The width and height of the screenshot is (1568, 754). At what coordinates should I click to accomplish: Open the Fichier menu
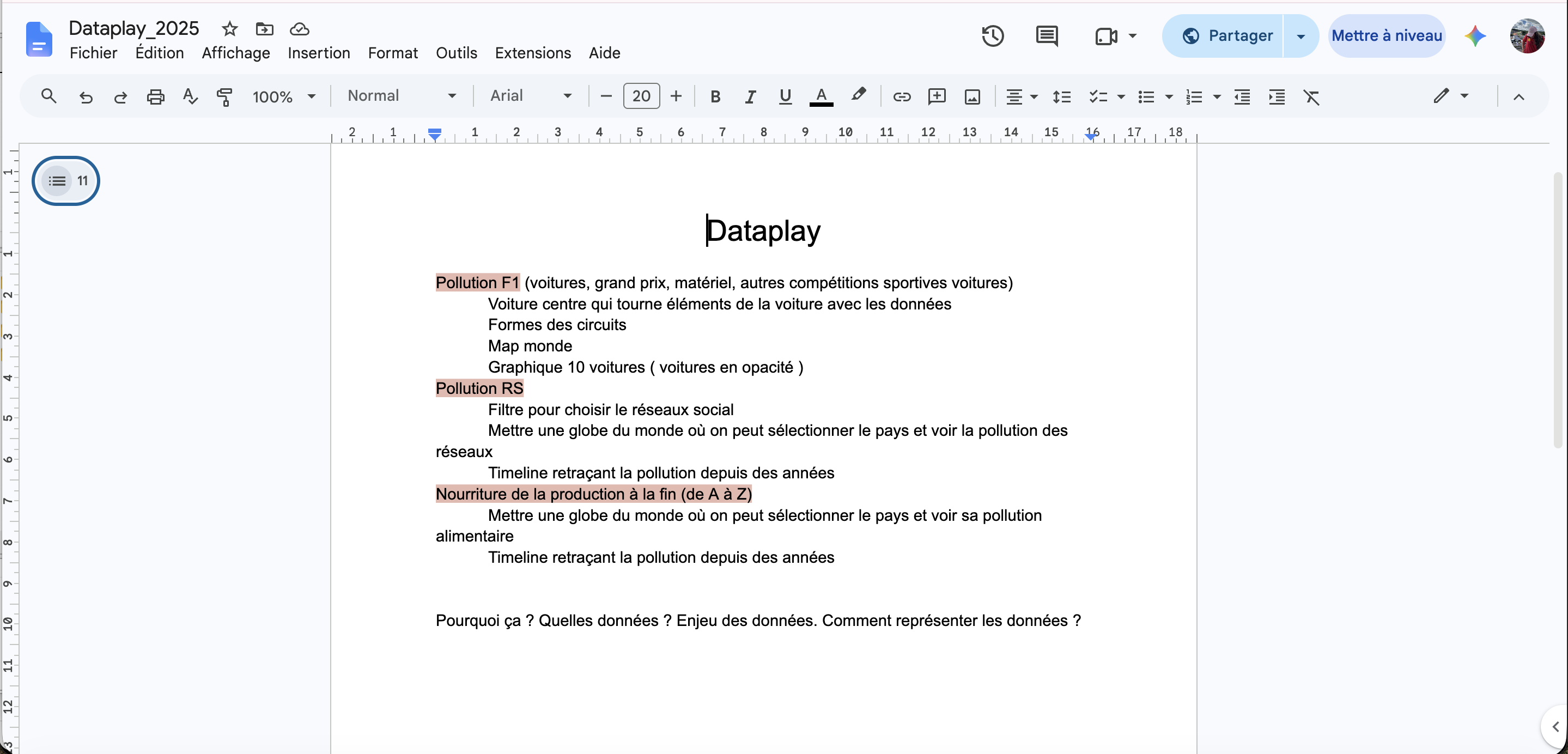[93, 53]
